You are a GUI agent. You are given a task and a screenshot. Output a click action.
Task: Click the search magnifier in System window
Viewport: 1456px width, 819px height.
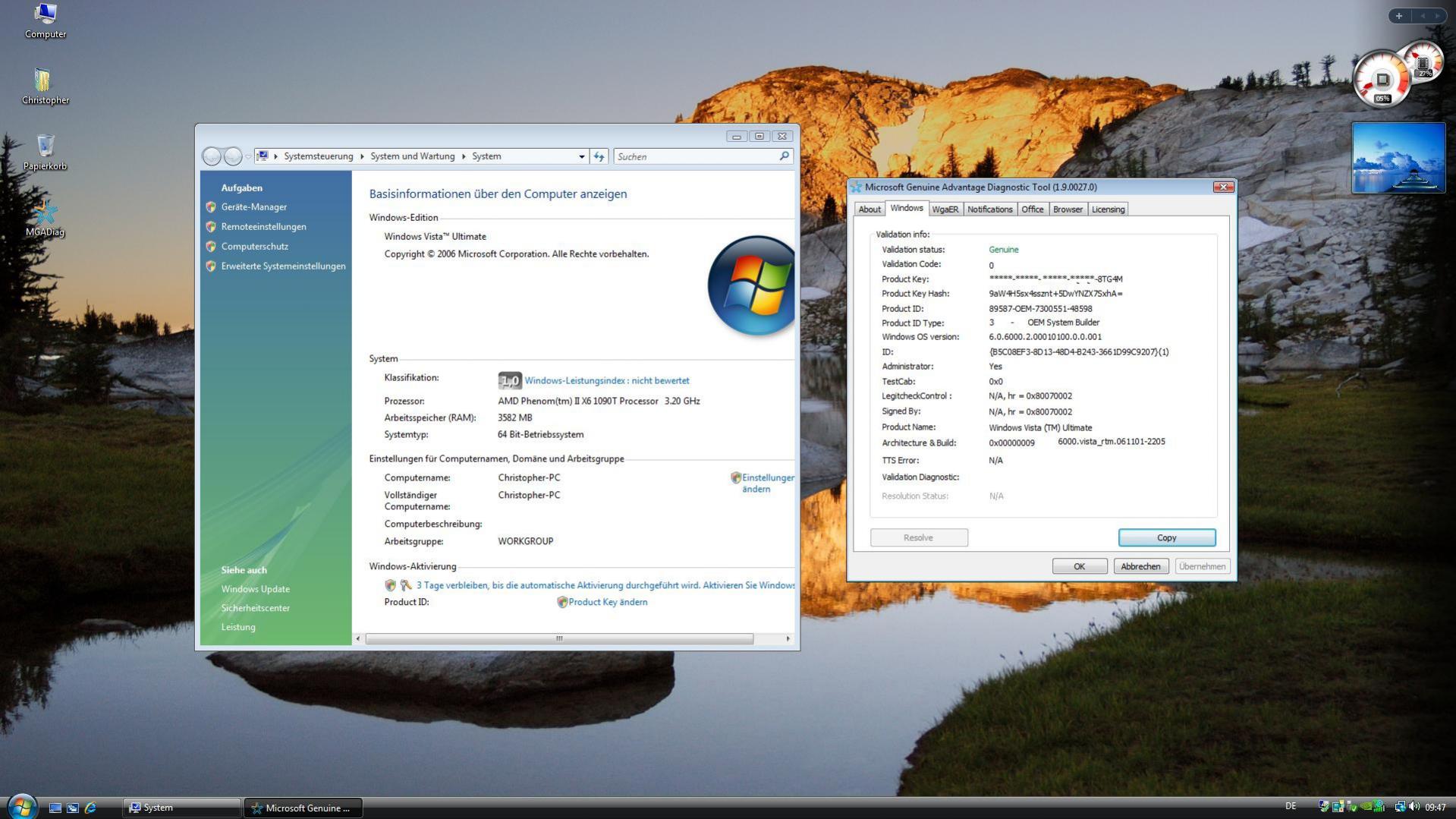point(785,156)
